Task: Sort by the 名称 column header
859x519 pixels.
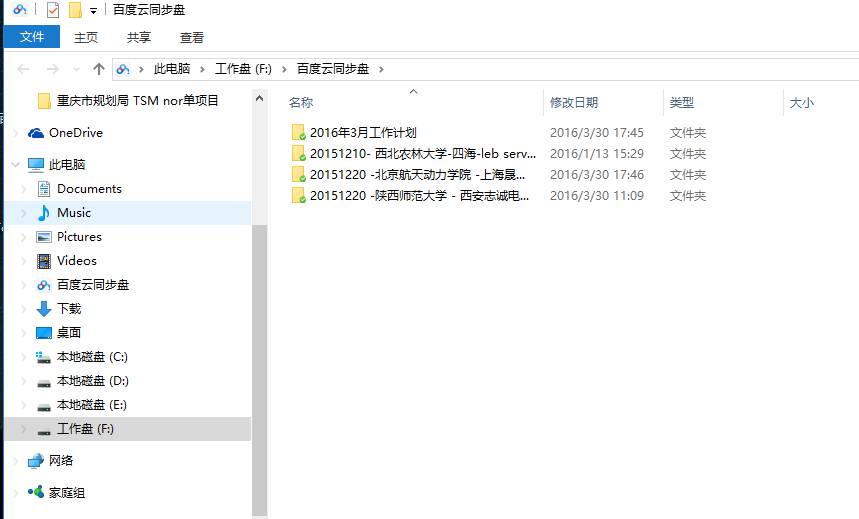Action: click(x=301, y=102)
